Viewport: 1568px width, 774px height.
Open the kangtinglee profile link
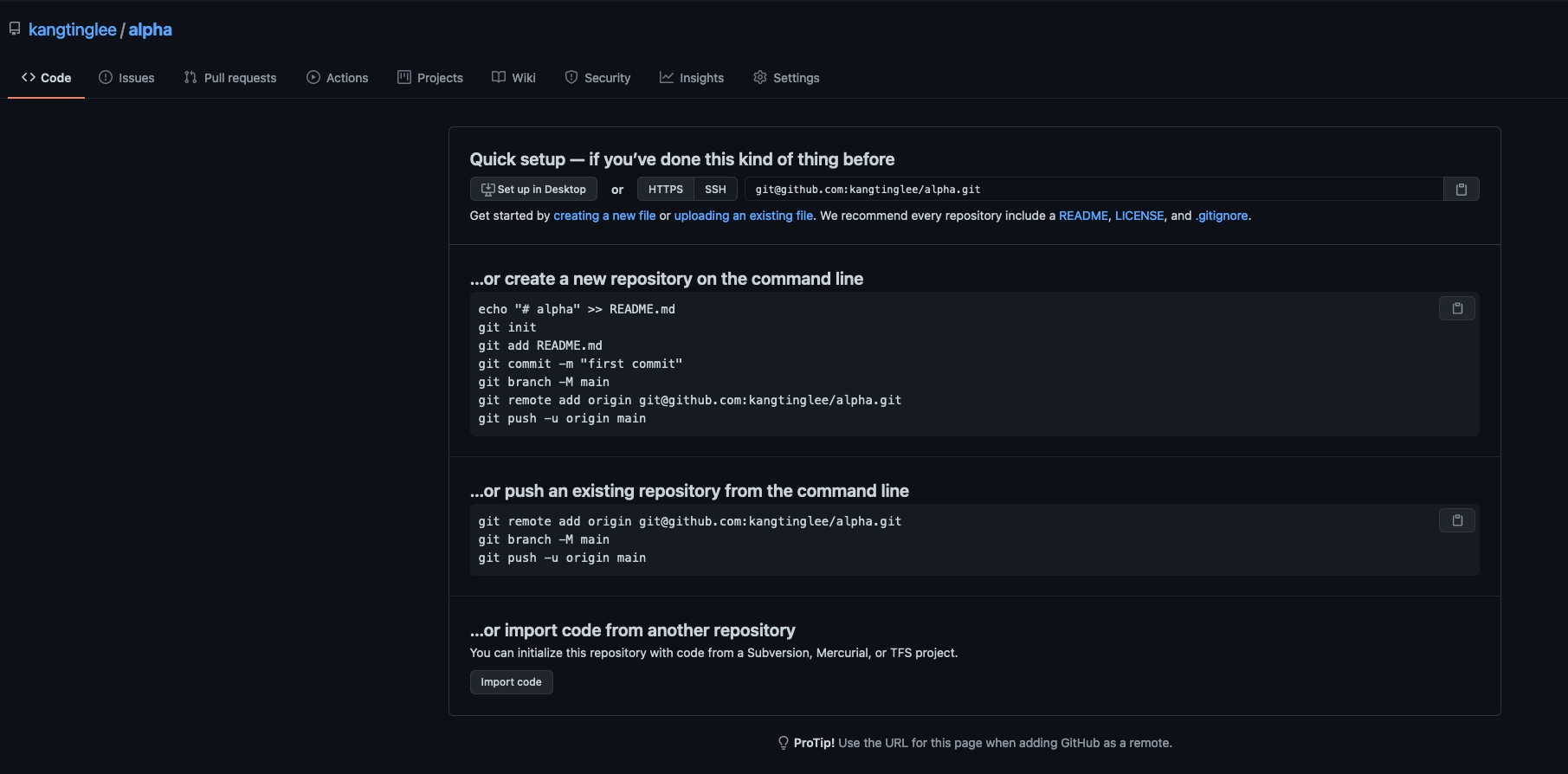click(73, 29)
